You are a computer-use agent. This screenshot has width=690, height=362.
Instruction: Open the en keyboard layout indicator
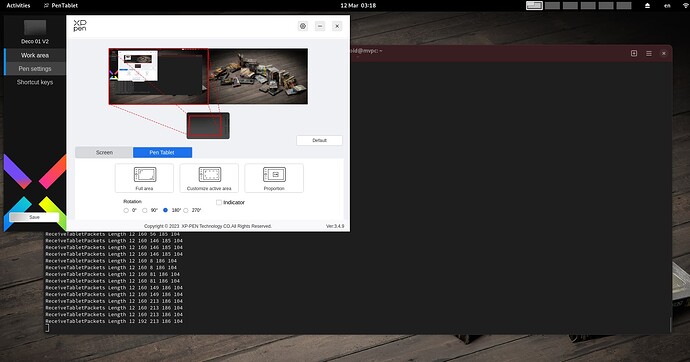[667, 5]
